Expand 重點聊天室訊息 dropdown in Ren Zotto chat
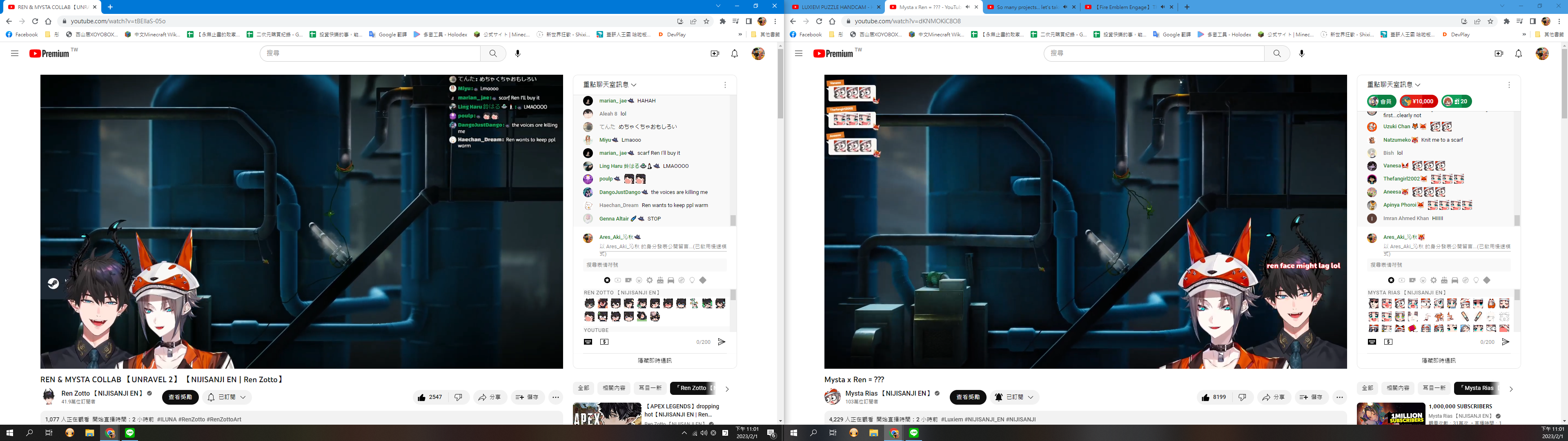 click(x=610, y=85)
